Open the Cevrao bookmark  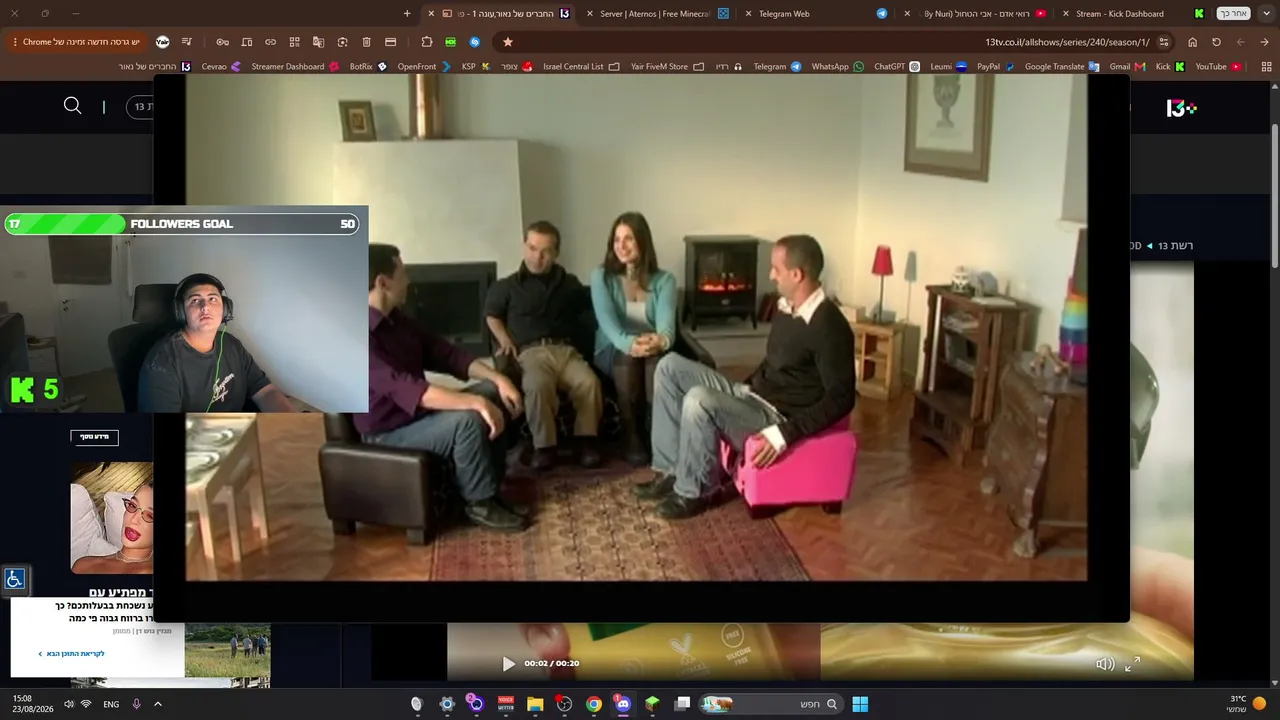221,67
